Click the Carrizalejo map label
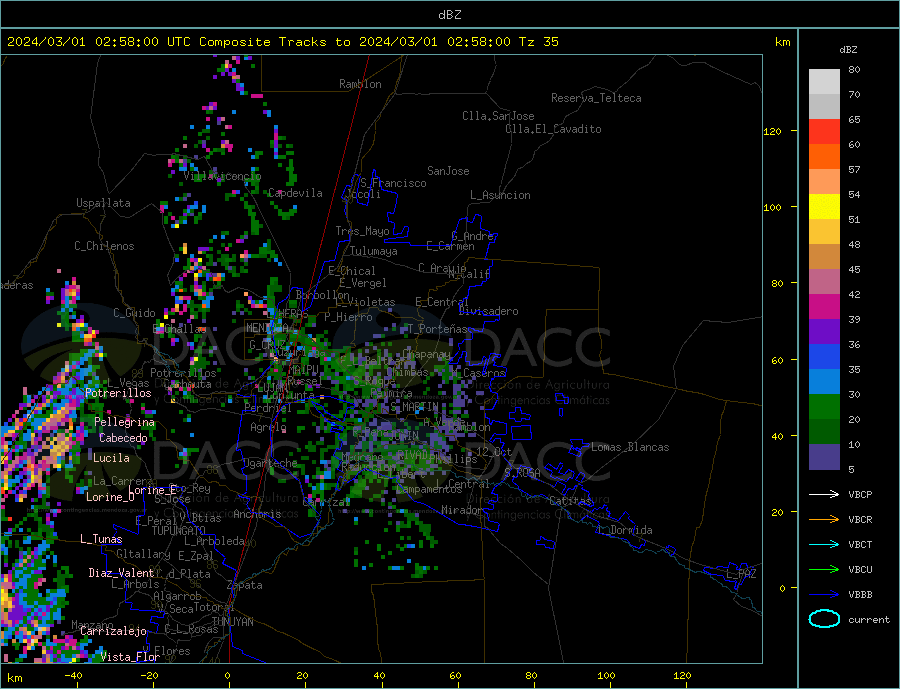900x689 pixels. tap(113, 631)
